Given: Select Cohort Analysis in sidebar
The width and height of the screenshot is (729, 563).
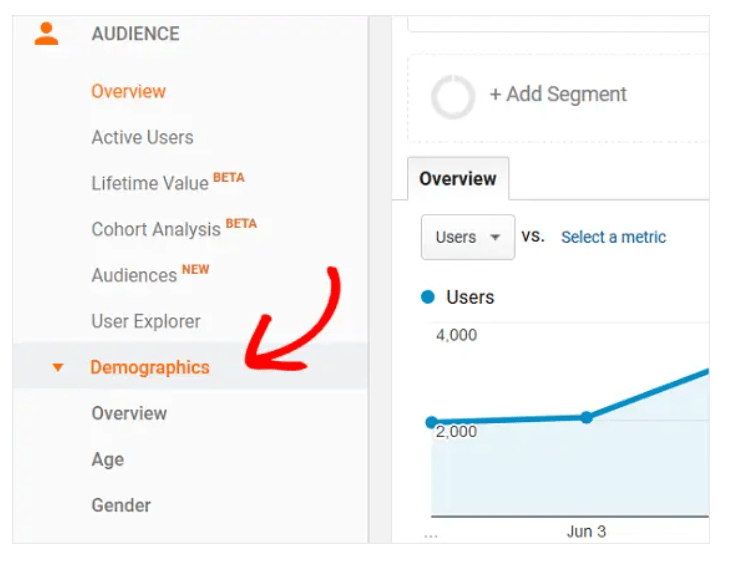Looking at the screenshot, I should tap(155, 229).
